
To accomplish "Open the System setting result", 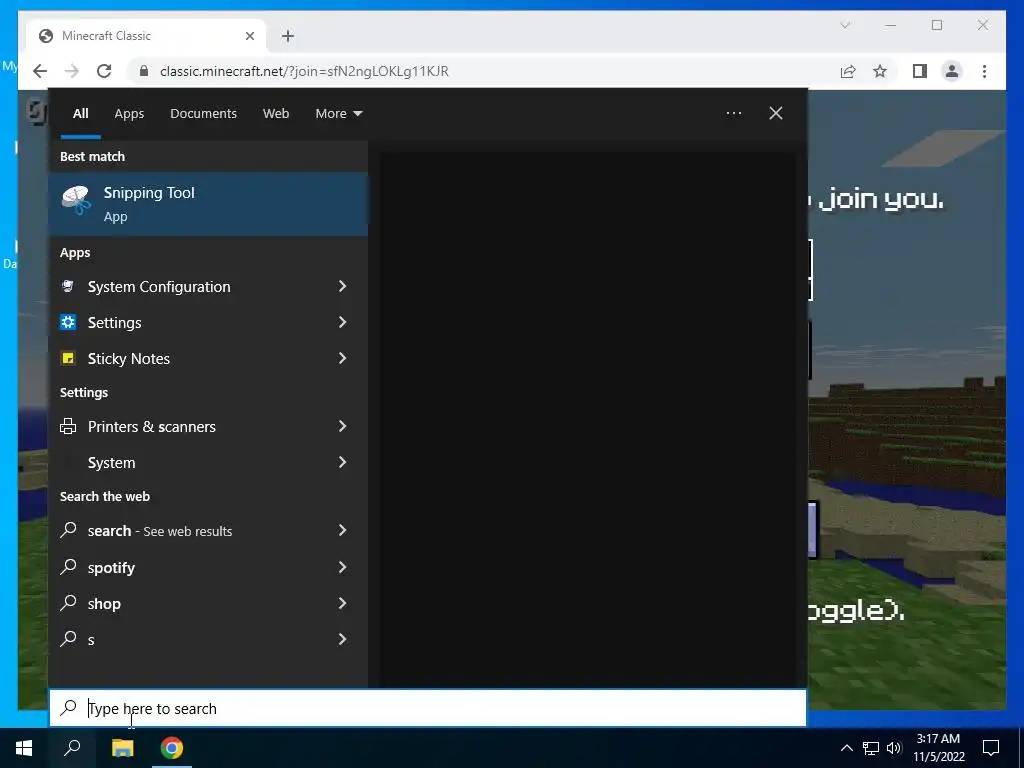I will [x=208, y=462].
